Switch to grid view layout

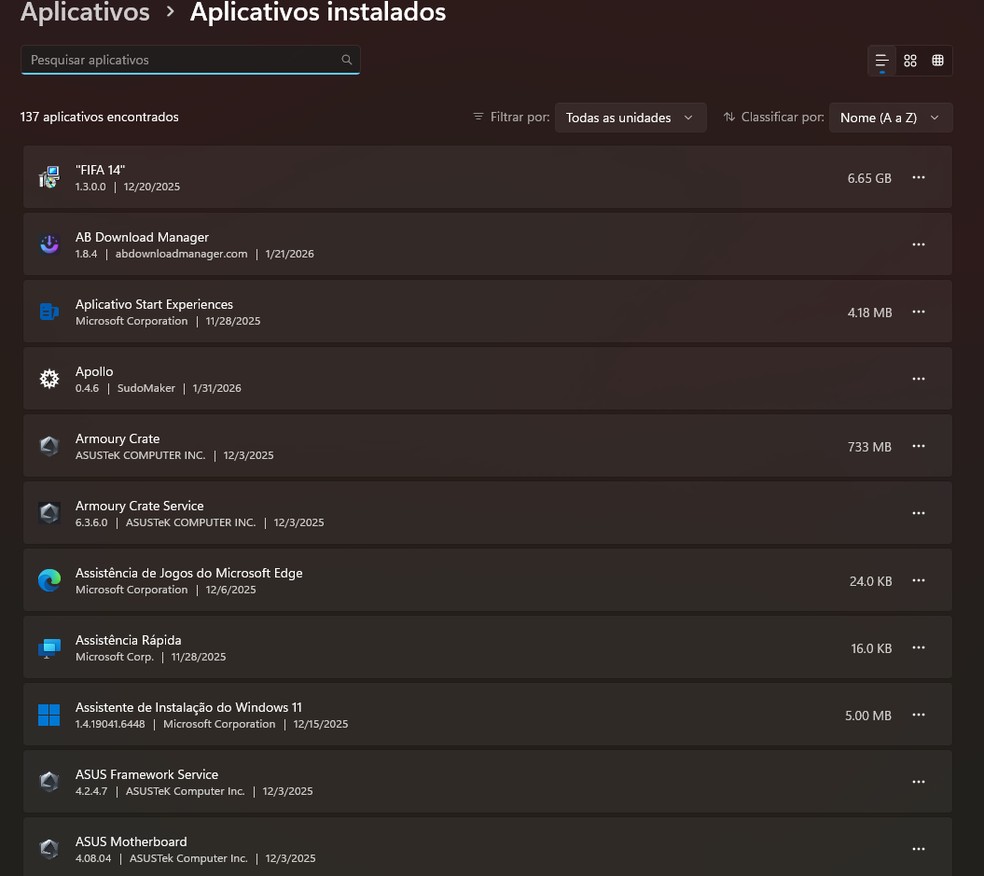pyautogui.click(x=910, y=61)
